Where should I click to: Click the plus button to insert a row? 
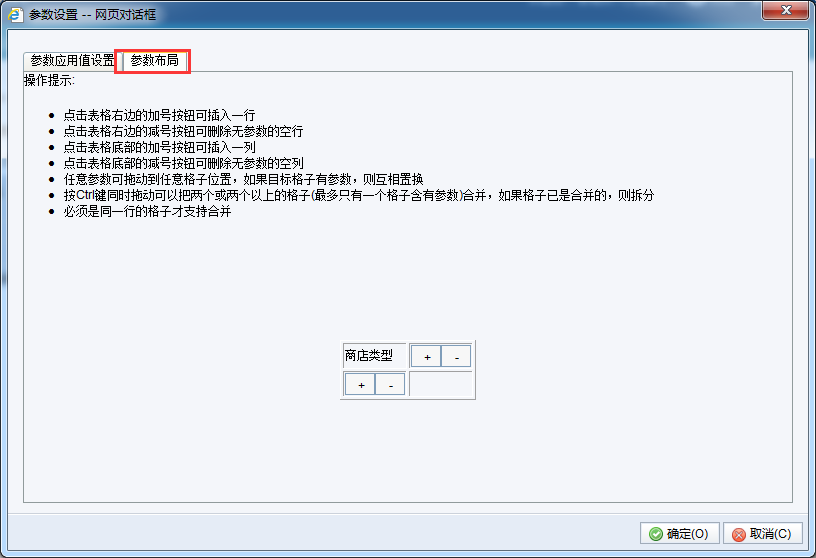(x=426, y=357)
